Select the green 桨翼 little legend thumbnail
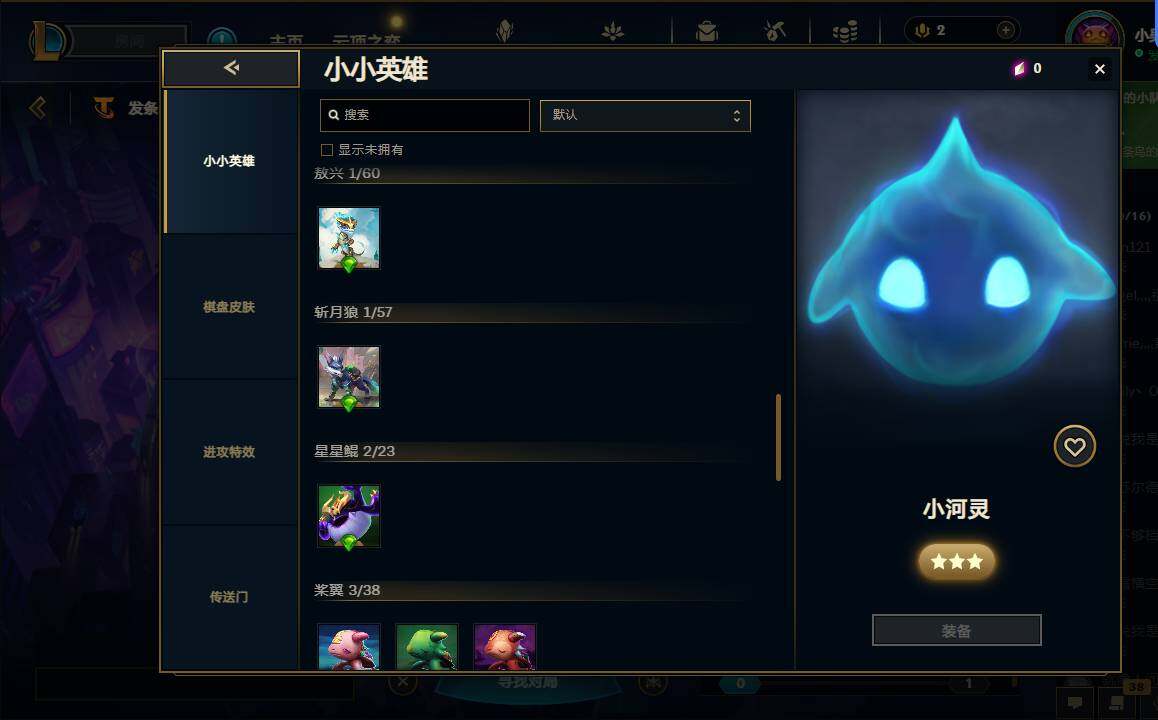The height and width of the screenshot is (720, 1158). 427,647
